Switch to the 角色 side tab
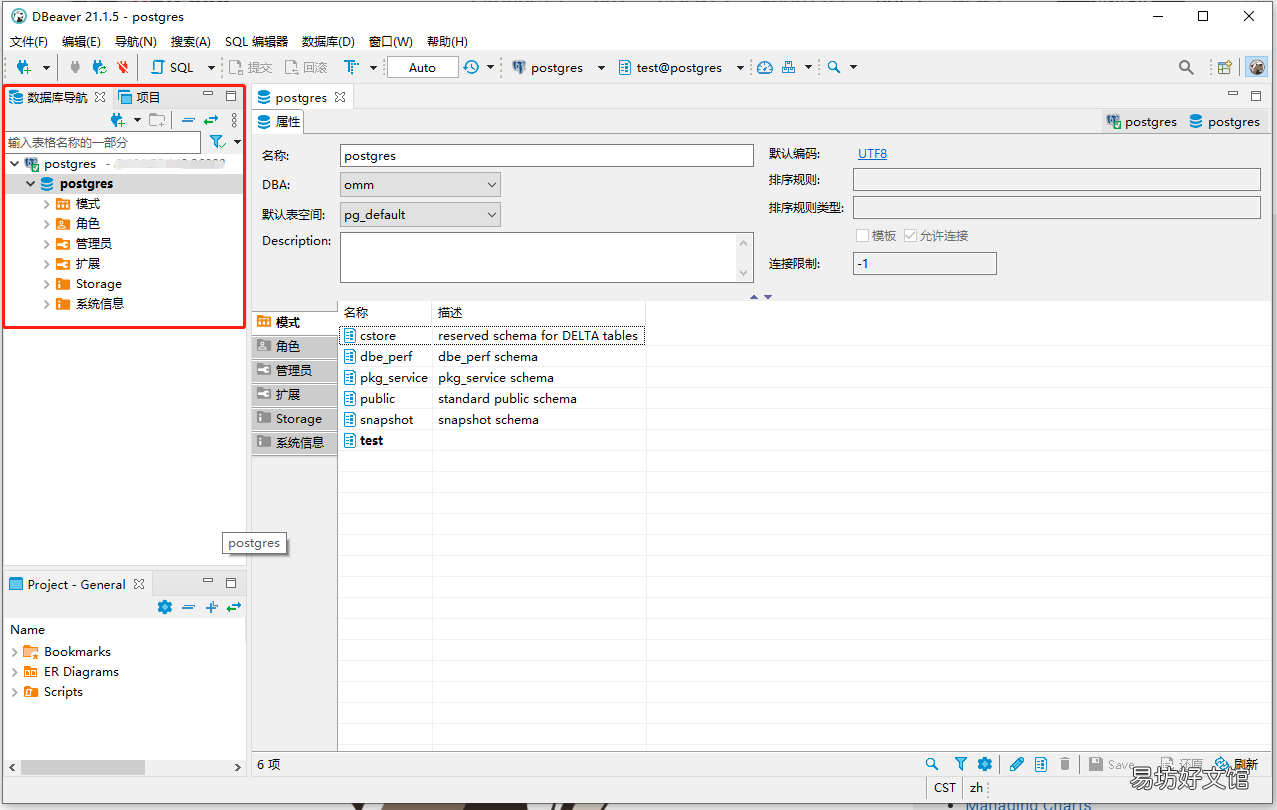This screenshot has width=1277, height=810. point(294,346)
